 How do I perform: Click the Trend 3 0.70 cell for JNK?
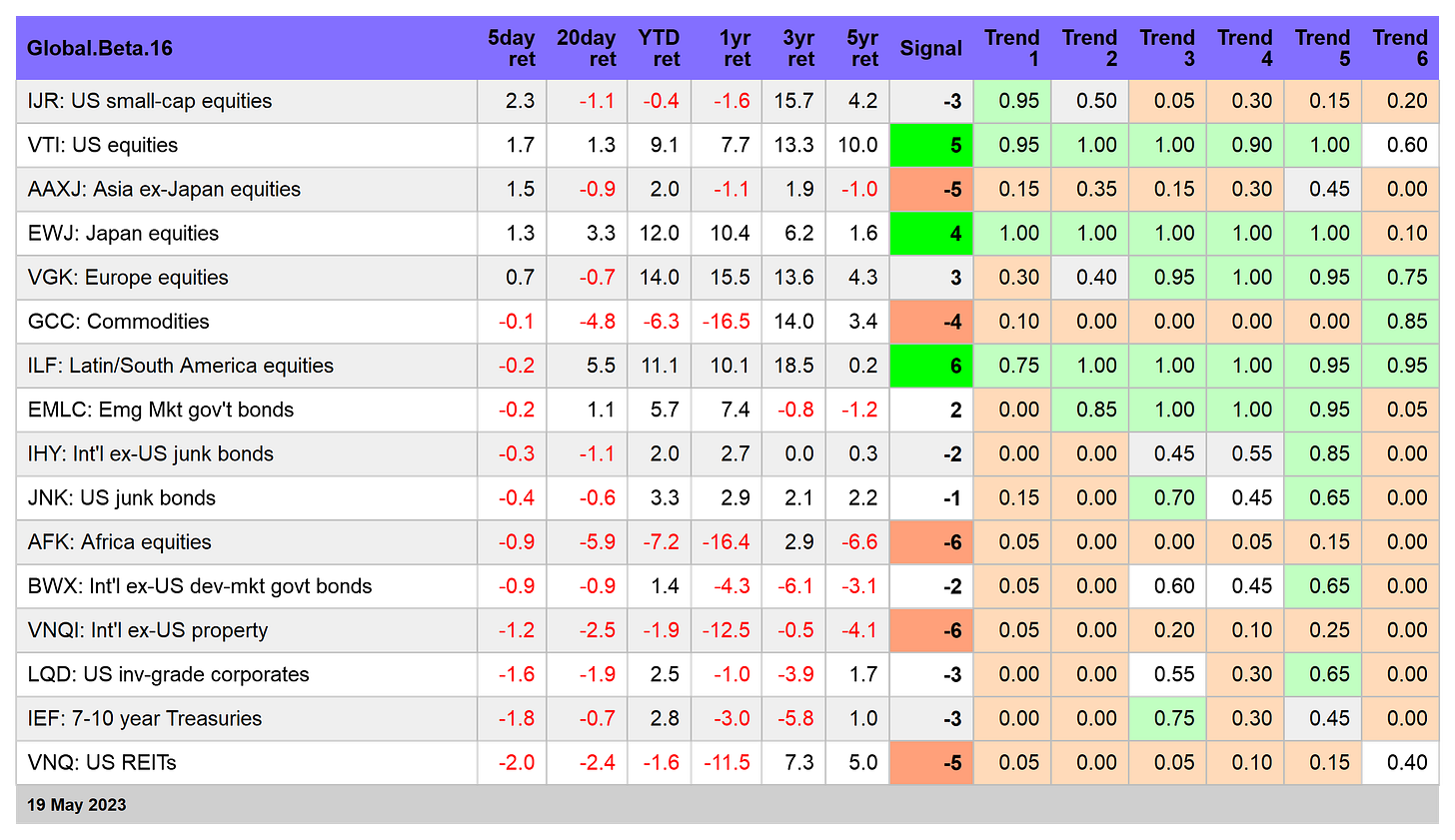[x=1168, y=497]
